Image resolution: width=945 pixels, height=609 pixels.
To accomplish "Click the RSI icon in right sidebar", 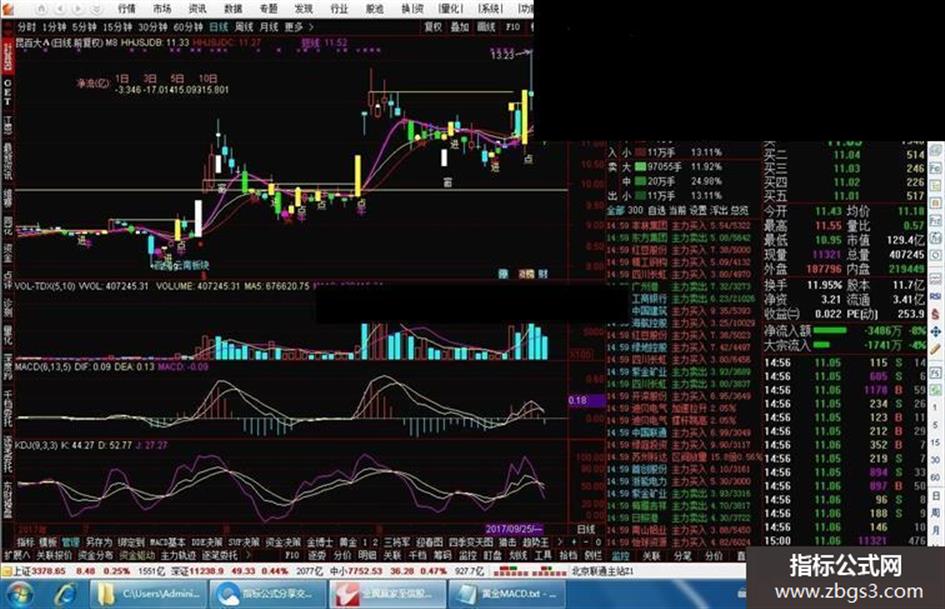I will click(x=935, y=295).
